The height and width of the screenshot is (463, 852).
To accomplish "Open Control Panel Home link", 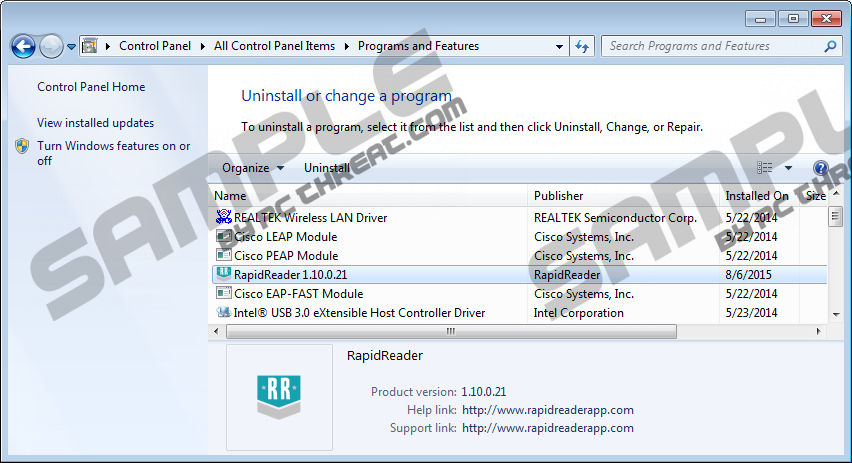I will pos(91,87).
